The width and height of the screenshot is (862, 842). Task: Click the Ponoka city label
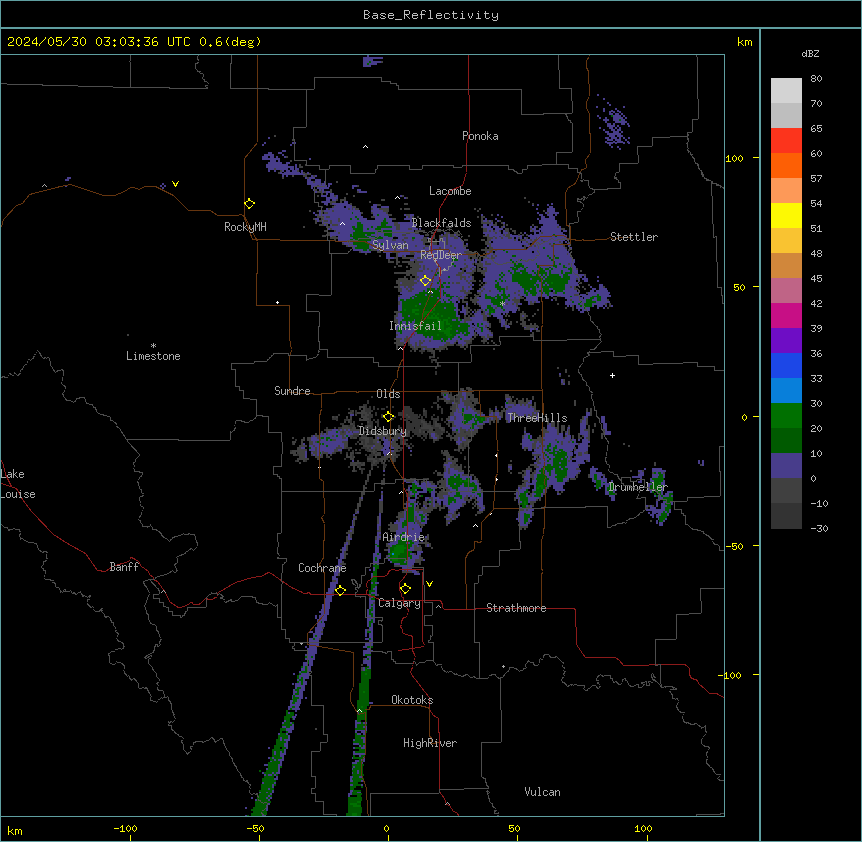(480, 136)
